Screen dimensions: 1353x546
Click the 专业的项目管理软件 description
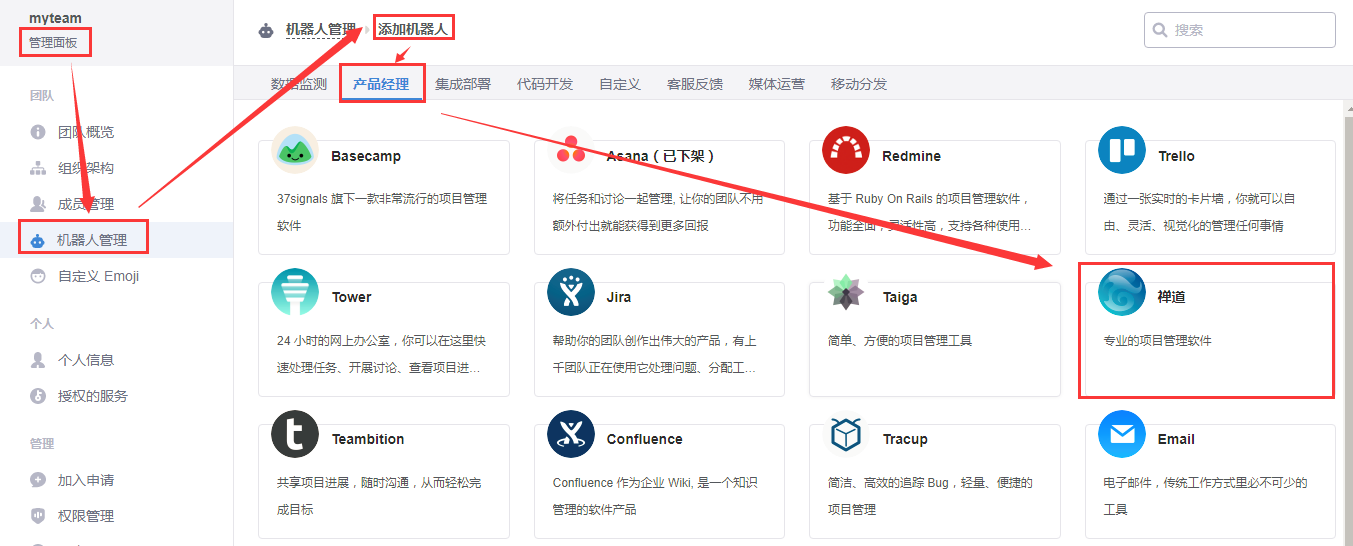(1157, 341)
